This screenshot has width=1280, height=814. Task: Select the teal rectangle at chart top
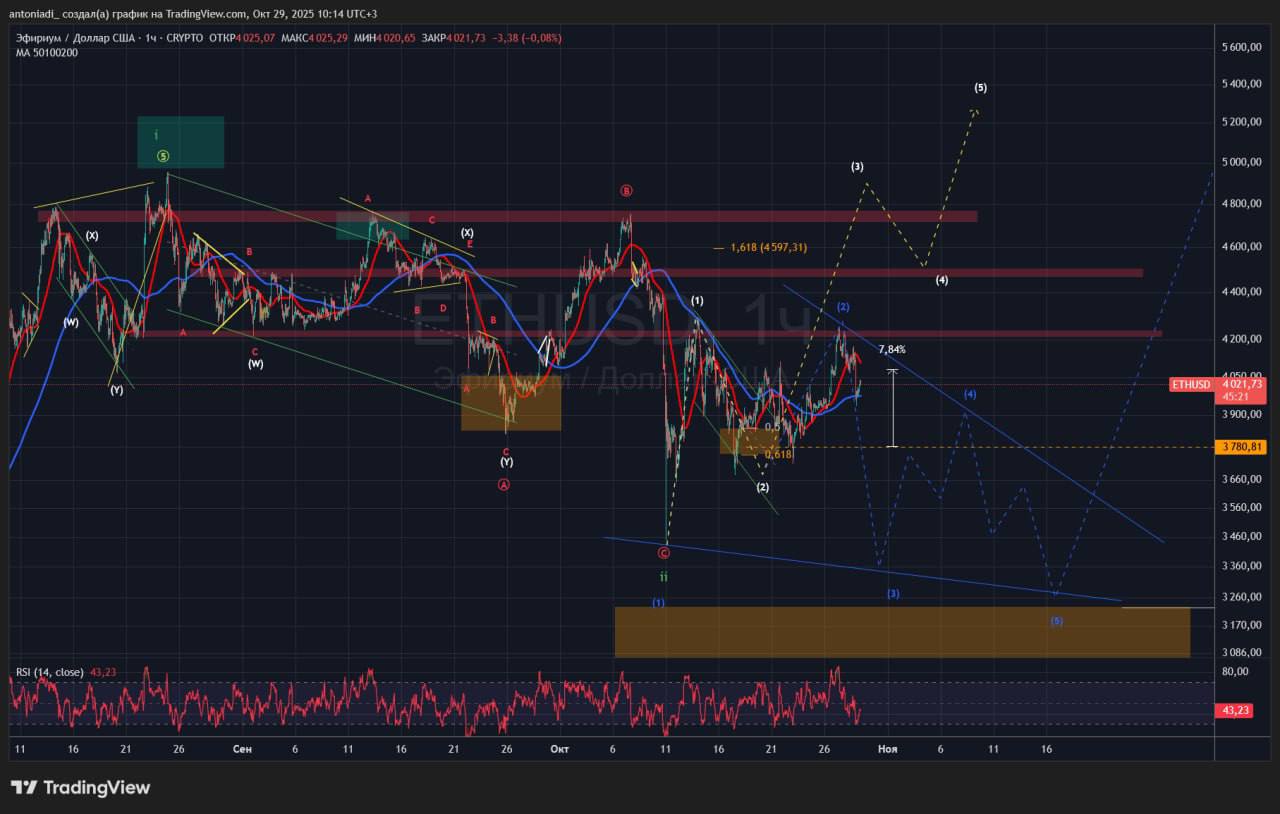pyautogui.click(x=181, y=142)
